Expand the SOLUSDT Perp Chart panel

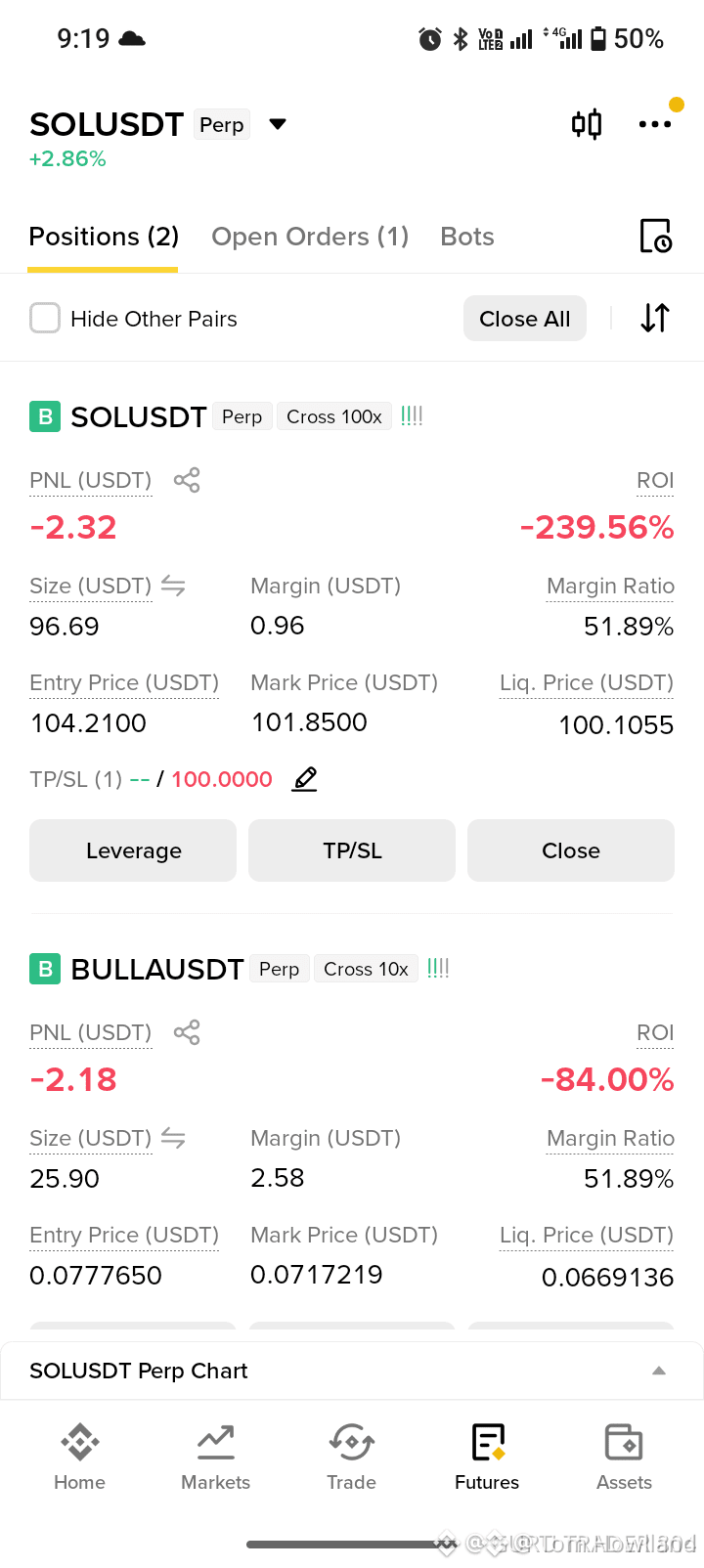(659, 1371)
